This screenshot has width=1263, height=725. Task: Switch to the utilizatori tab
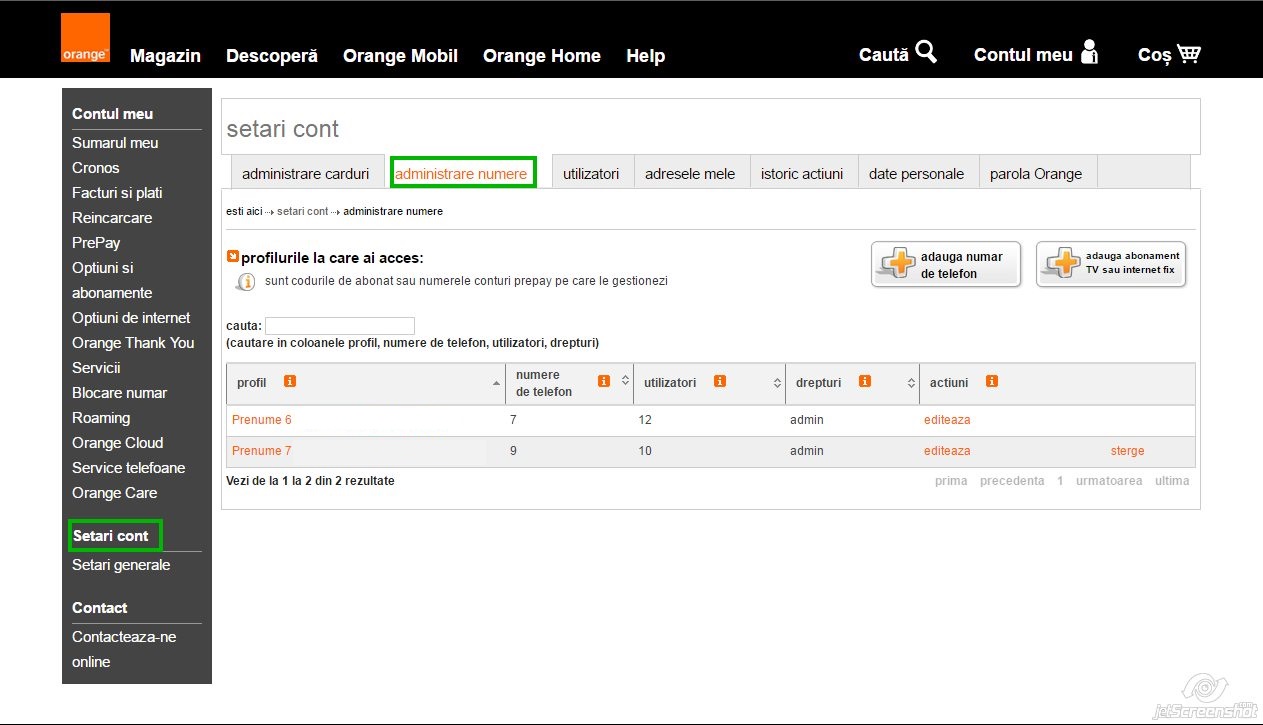[591, 173]
